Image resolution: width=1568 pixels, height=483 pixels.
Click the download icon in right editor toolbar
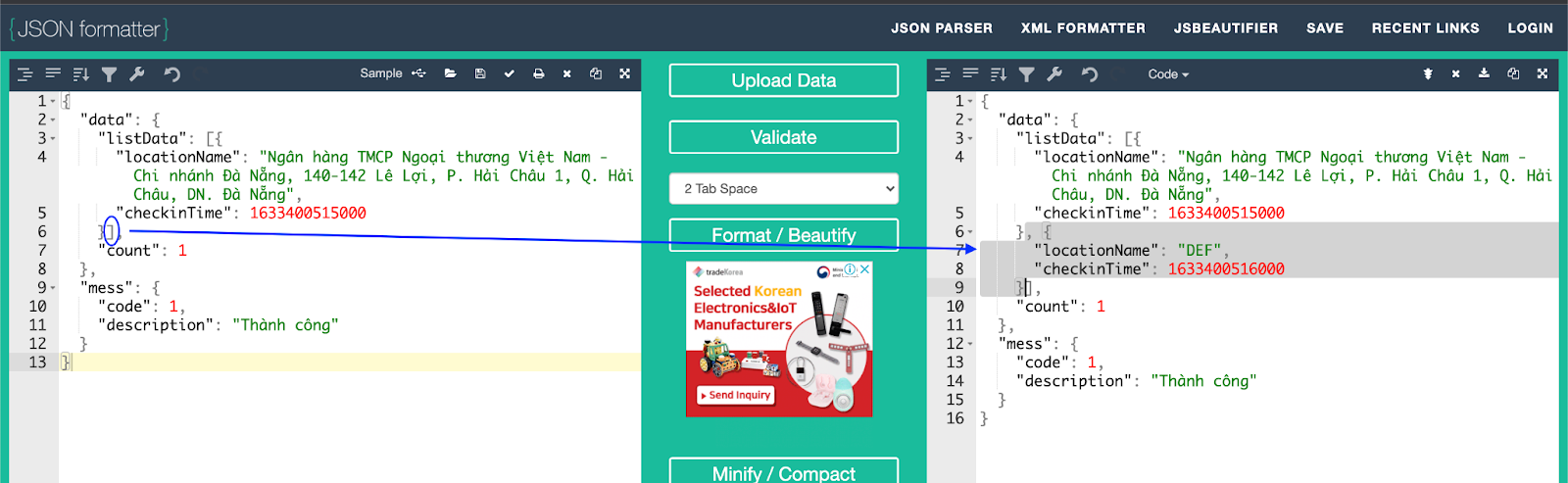click(x=1484, y=74)
